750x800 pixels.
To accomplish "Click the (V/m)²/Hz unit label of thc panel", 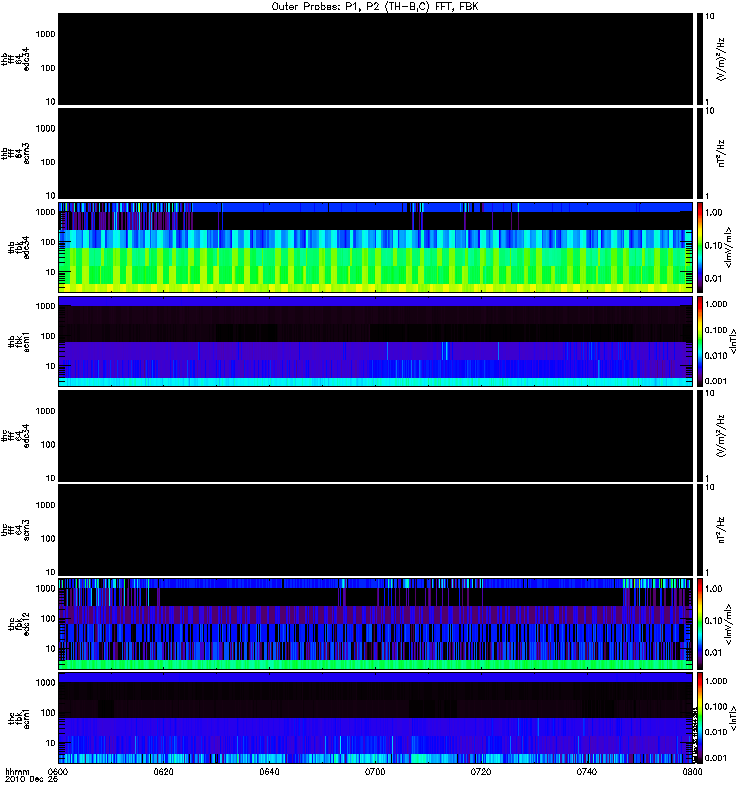I will (721, 436).
